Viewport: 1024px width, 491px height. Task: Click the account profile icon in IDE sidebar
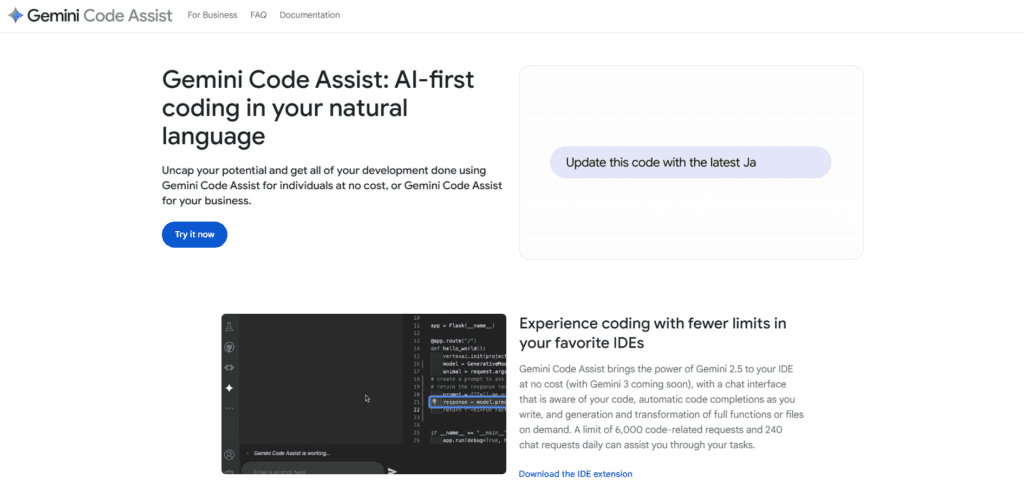[229, 455]
